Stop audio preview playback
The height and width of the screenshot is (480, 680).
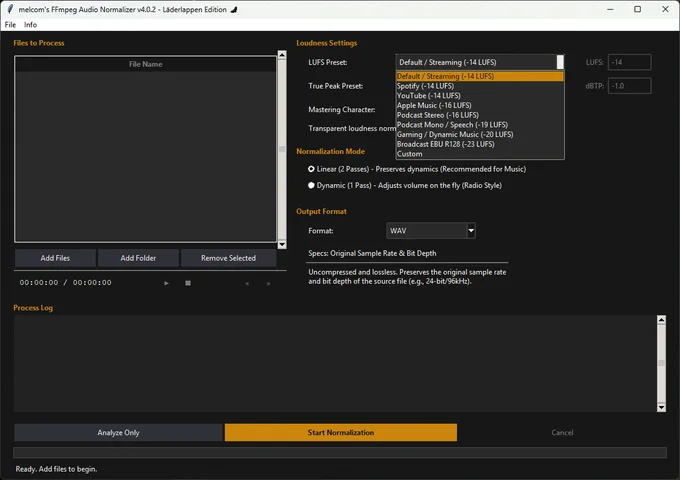pos(188,283)
